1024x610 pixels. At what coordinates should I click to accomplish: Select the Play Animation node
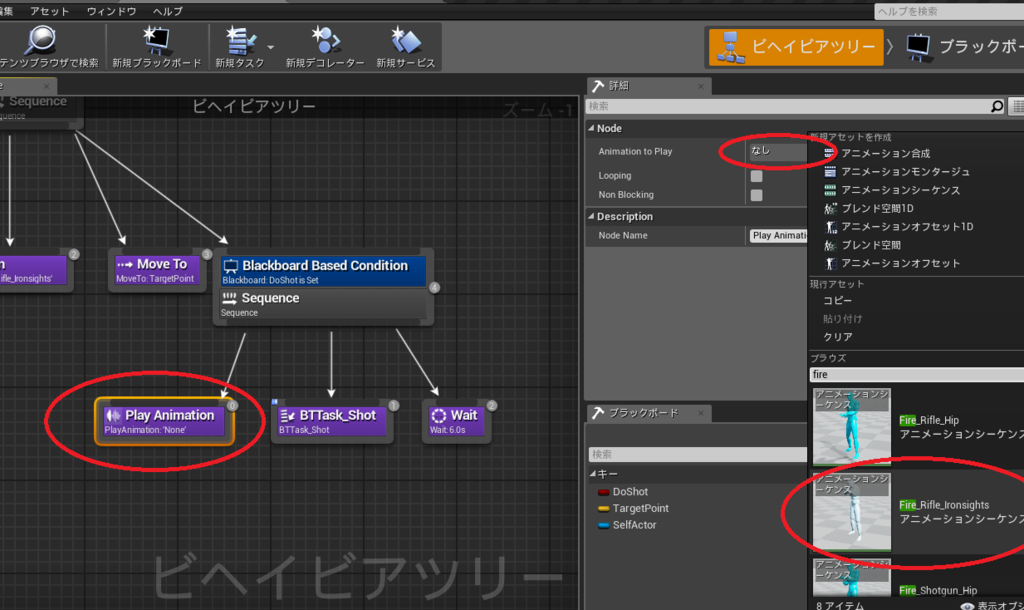click(165, 421)
